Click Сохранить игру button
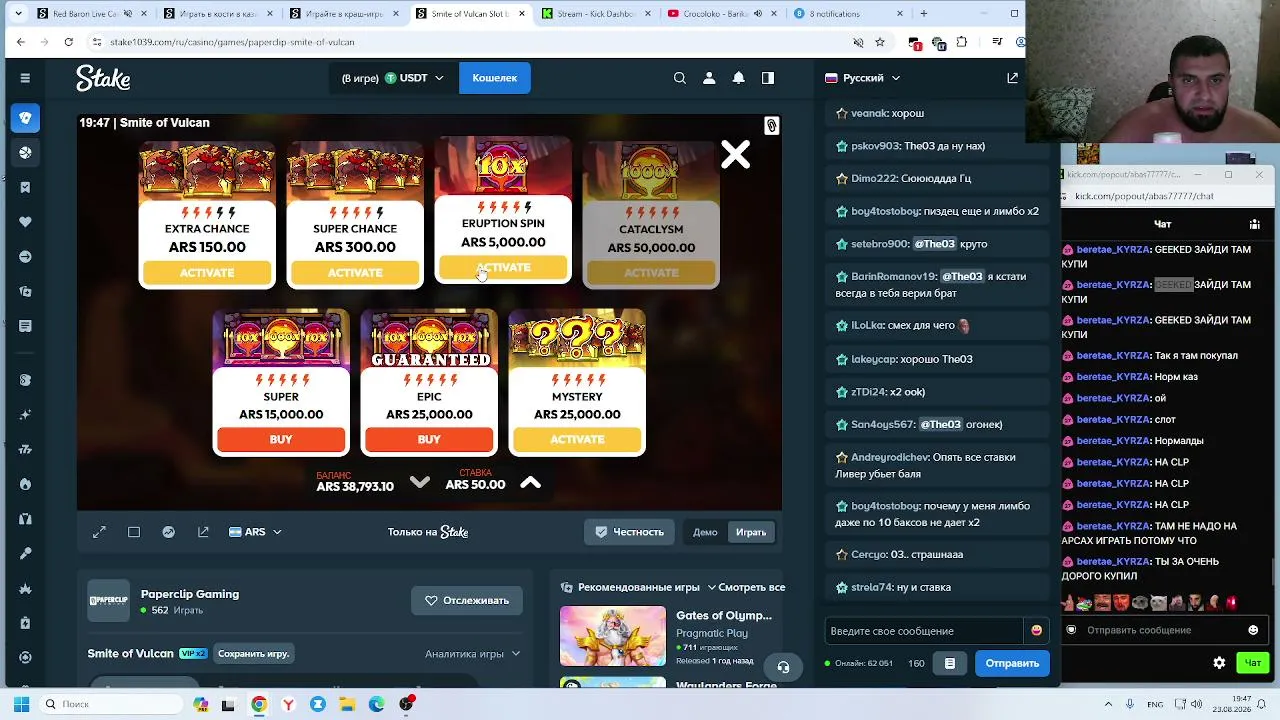The image size is (1280, 720). click(253, 654)
